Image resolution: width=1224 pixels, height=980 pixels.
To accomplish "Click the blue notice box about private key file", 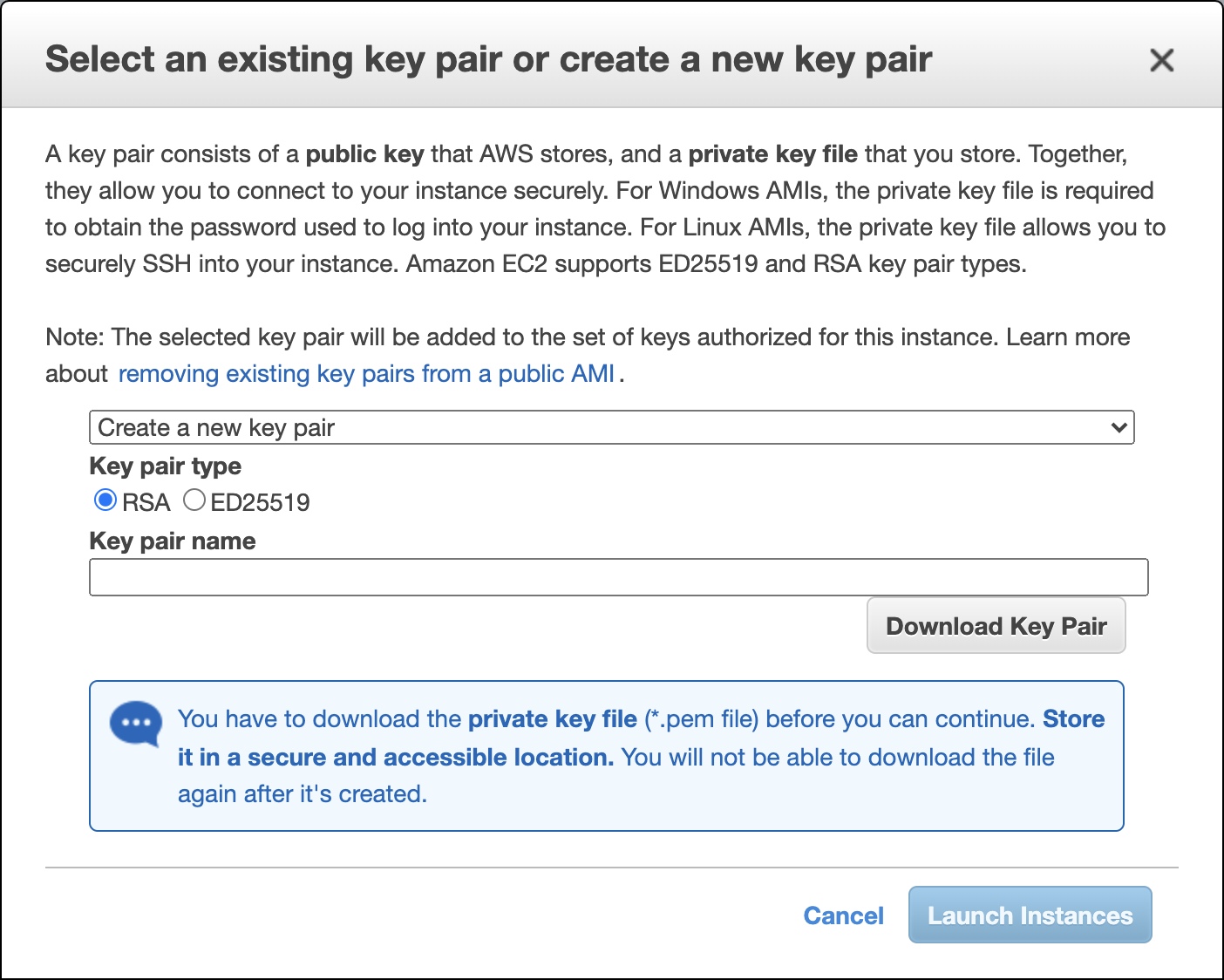I will pyautogui.click(x=607, y=755).
